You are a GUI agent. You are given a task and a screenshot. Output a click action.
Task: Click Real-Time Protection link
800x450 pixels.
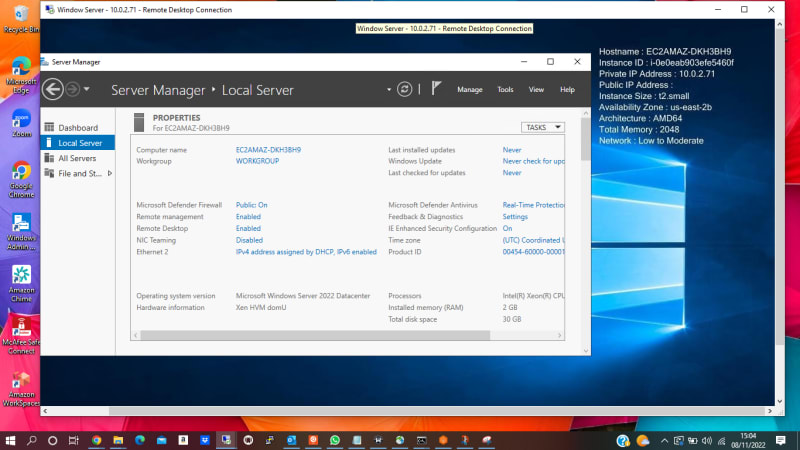(x=533, y=205)
